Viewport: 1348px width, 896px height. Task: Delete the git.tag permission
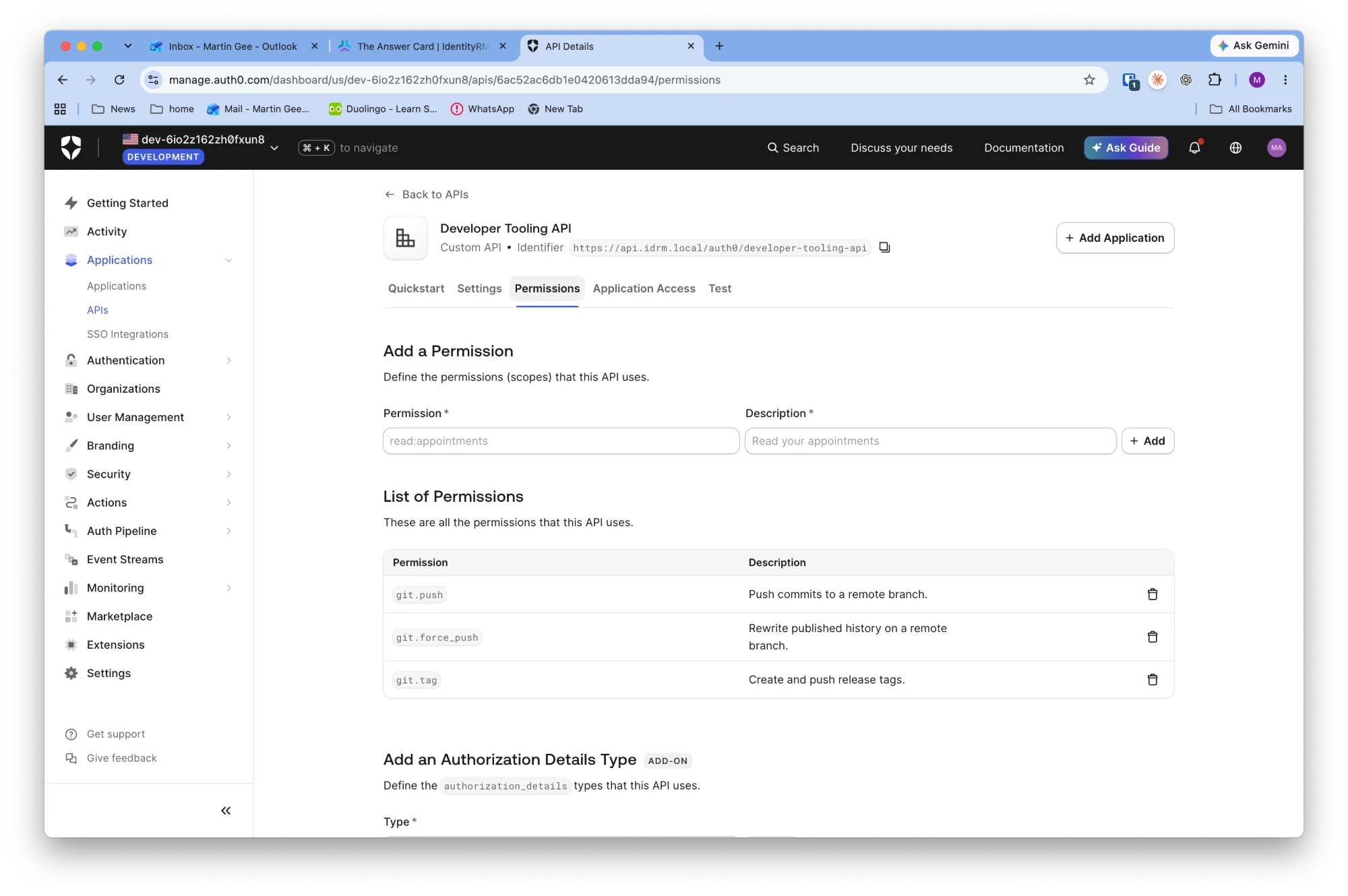pyautogui.click(x=1153, y=680)
